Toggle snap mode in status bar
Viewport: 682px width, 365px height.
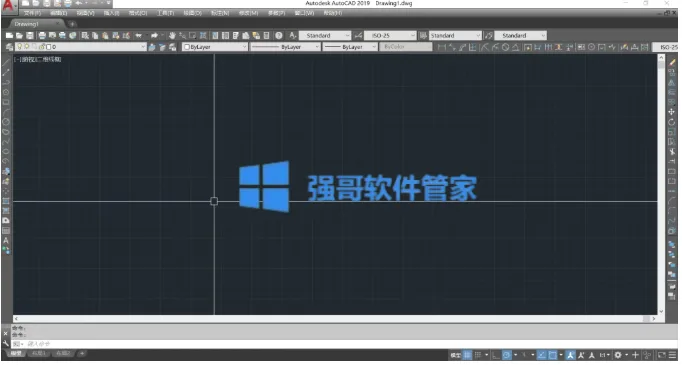(x=478, y=355)
